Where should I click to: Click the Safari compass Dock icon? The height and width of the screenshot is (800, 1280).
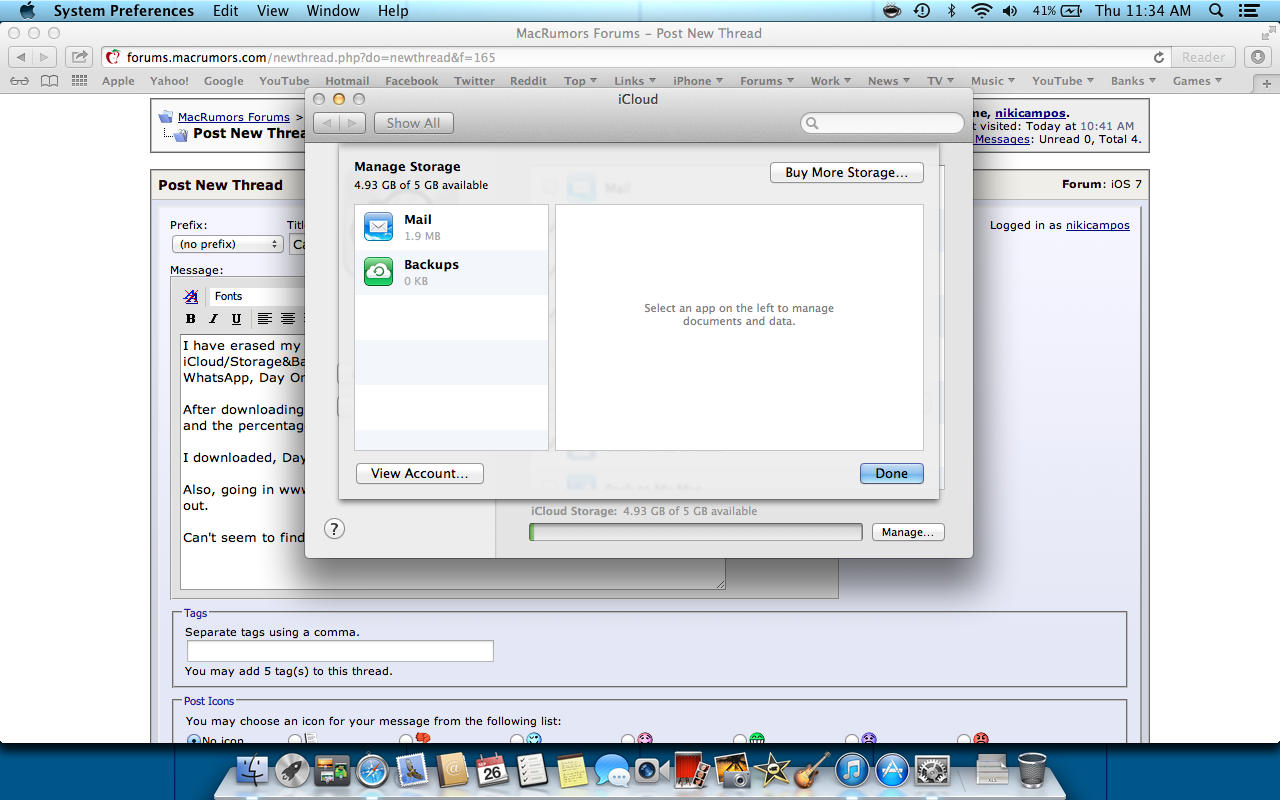click(x=372, y=771)
